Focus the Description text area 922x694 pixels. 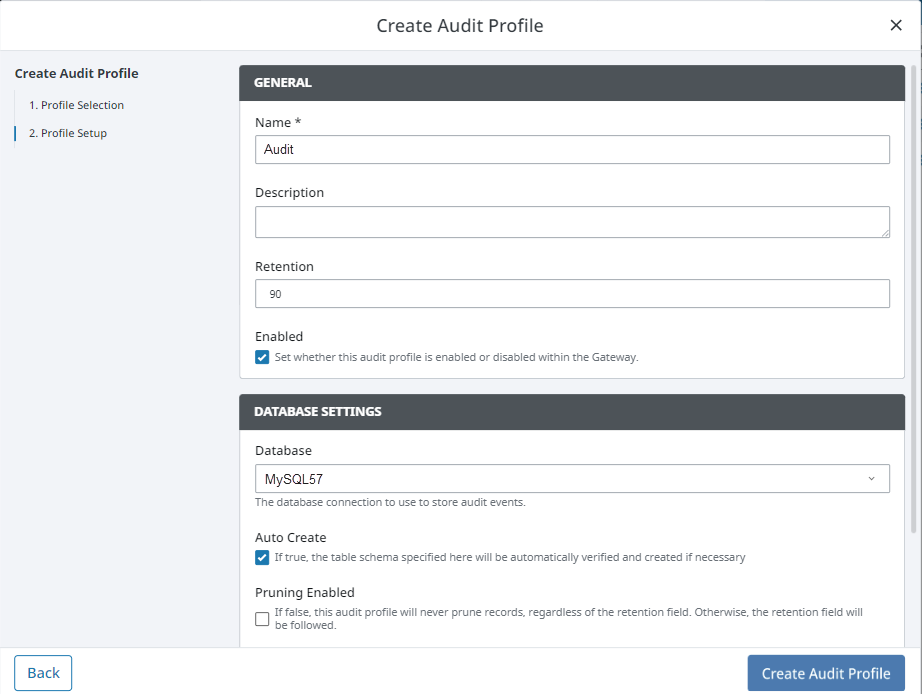(x=572, y=222)
